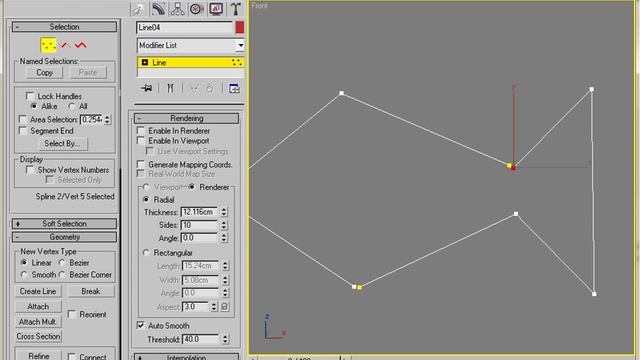This screenshot has height=360, width=640.
Task: Click the Break button
Action: click(x=91, y=291)
